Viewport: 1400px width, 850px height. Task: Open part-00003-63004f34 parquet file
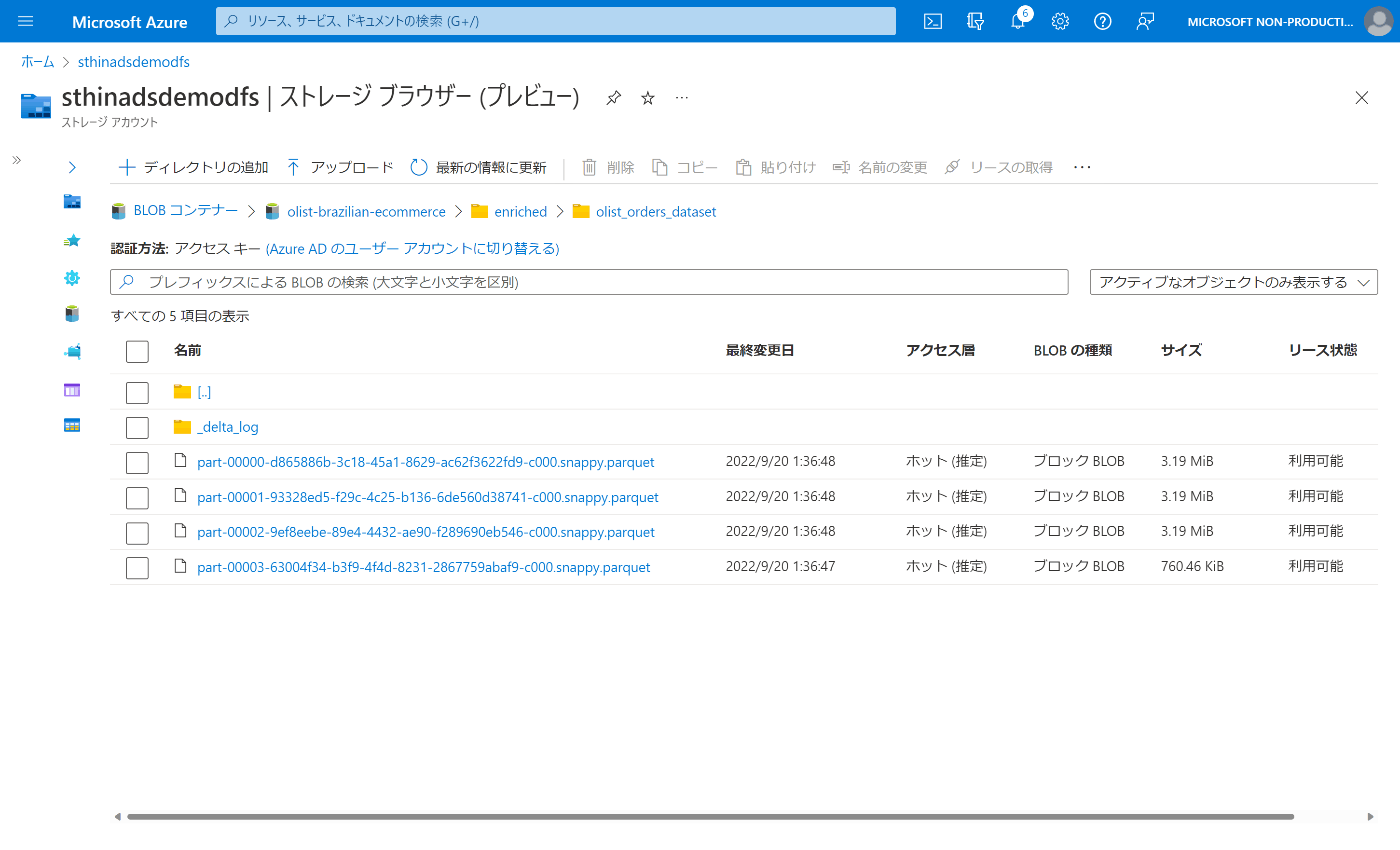click(424, 567)
